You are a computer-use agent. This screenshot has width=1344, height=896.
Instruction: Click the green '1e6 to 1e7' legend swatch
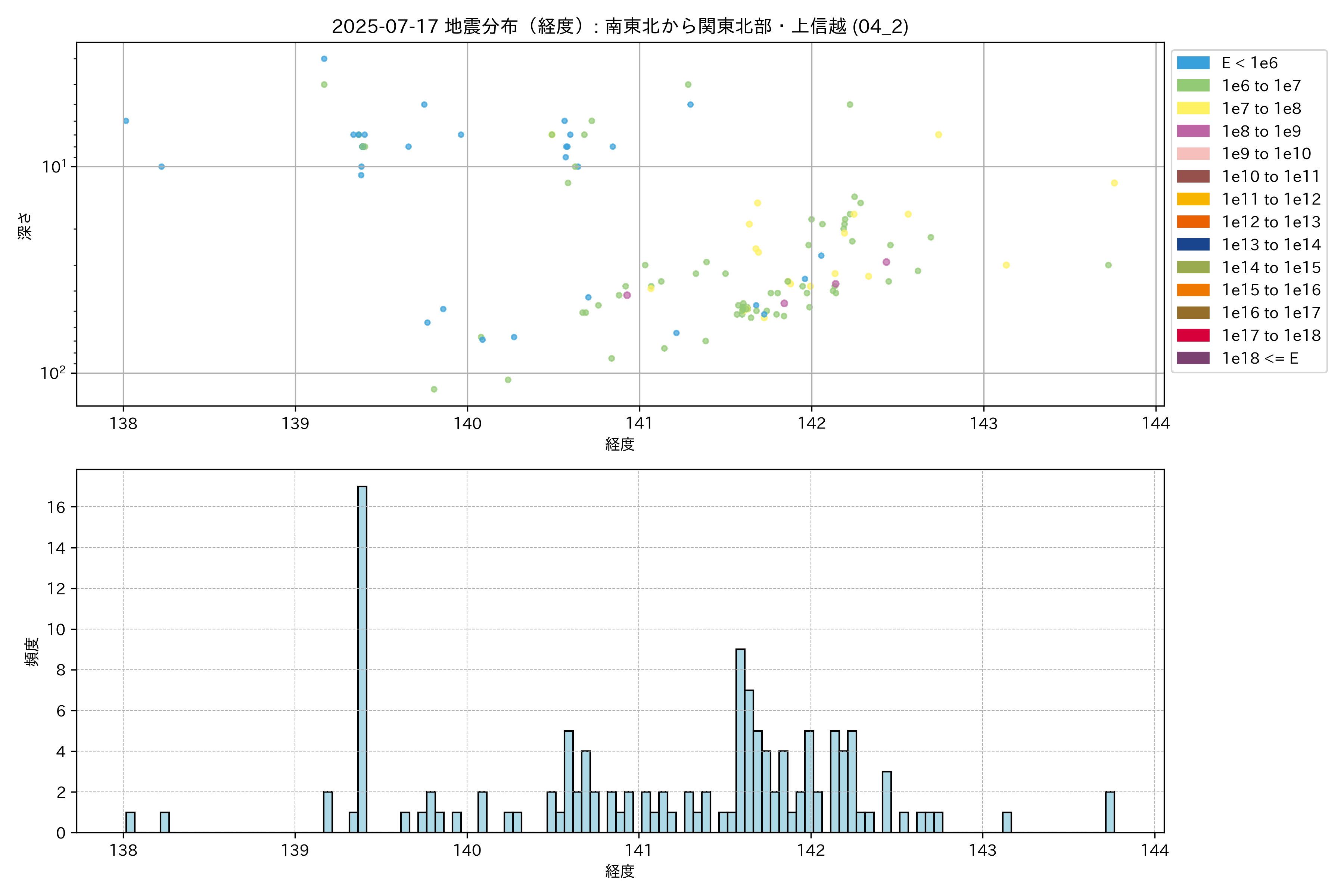[x=1192, y=86]
